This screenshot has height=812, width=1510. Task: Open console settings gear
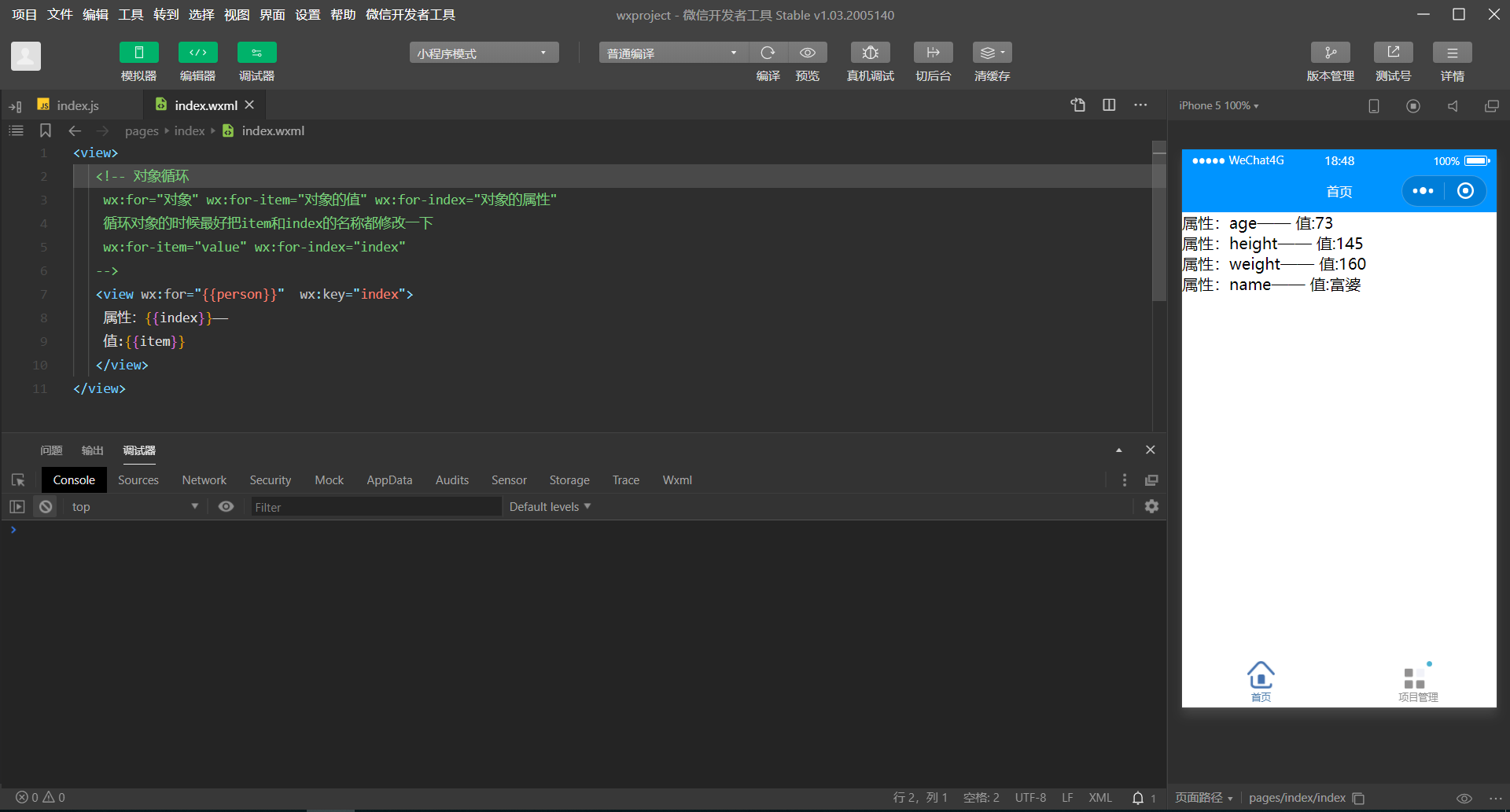click(x=1151, y=507)
